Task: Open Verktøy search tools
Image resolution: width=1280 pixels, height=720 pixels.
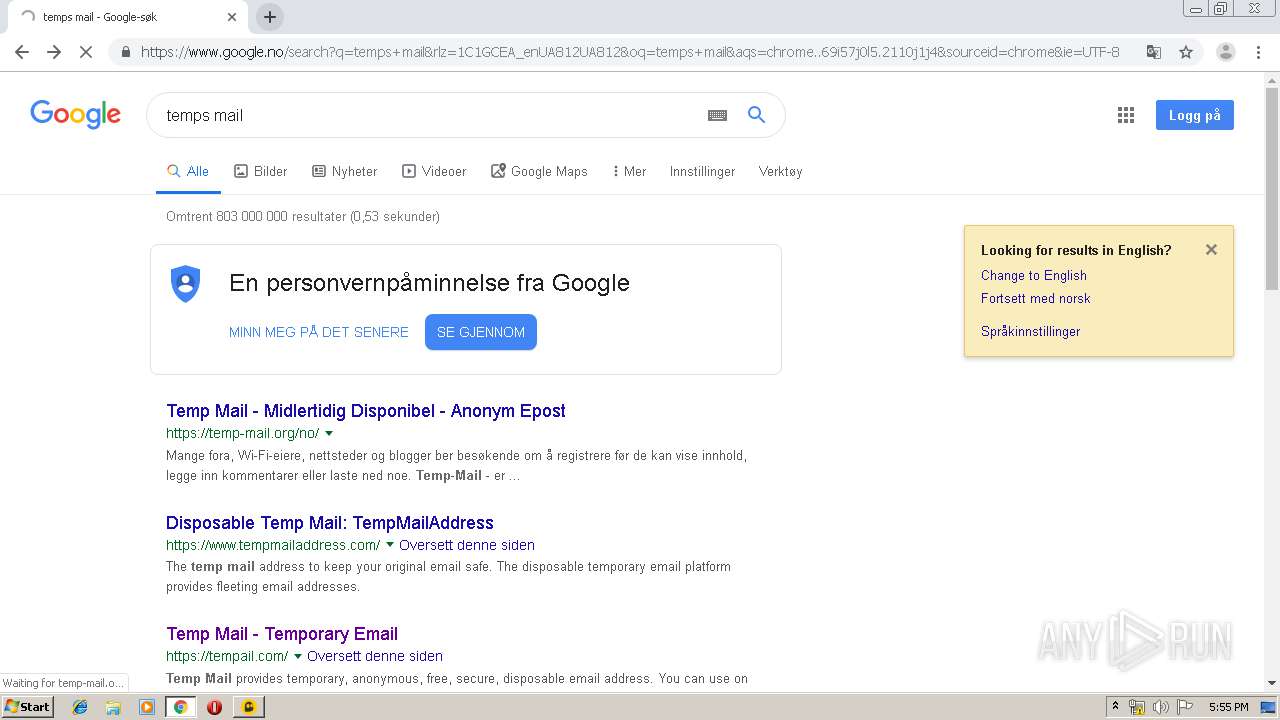Action: [x=780, y=171]
